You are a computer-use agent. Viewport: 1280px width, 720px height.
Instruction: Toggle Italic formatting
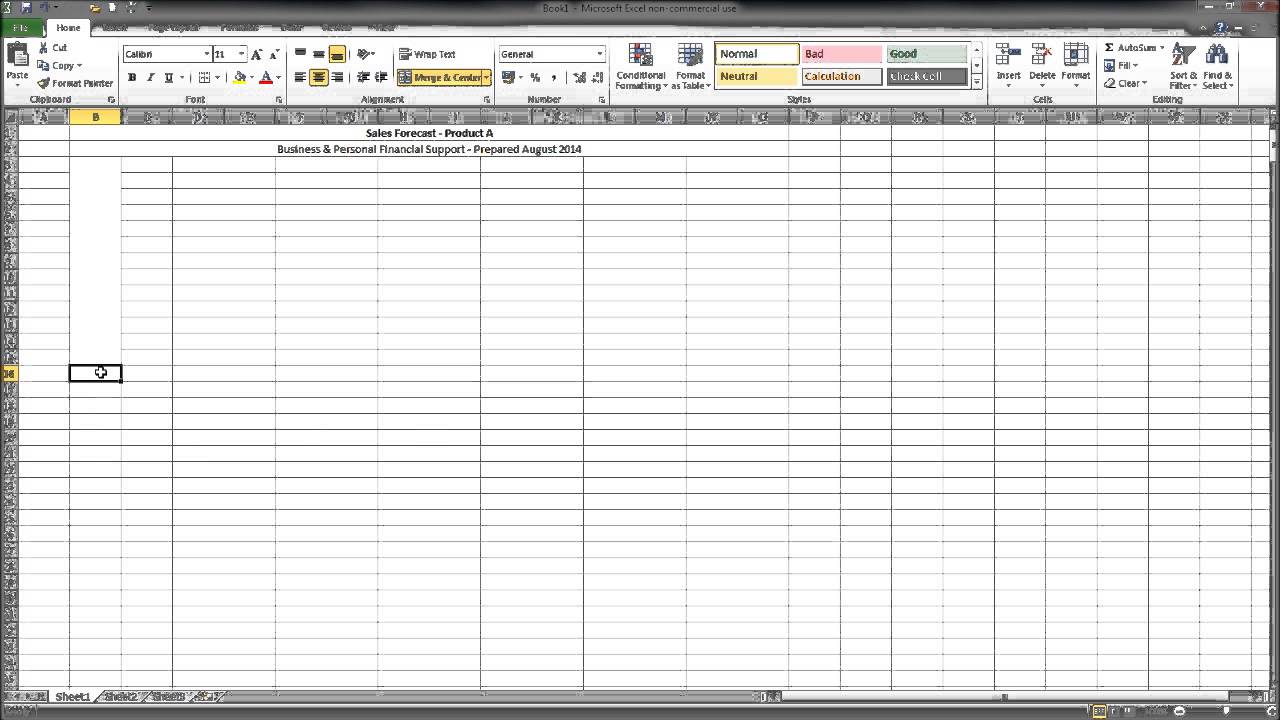[150, 78]
